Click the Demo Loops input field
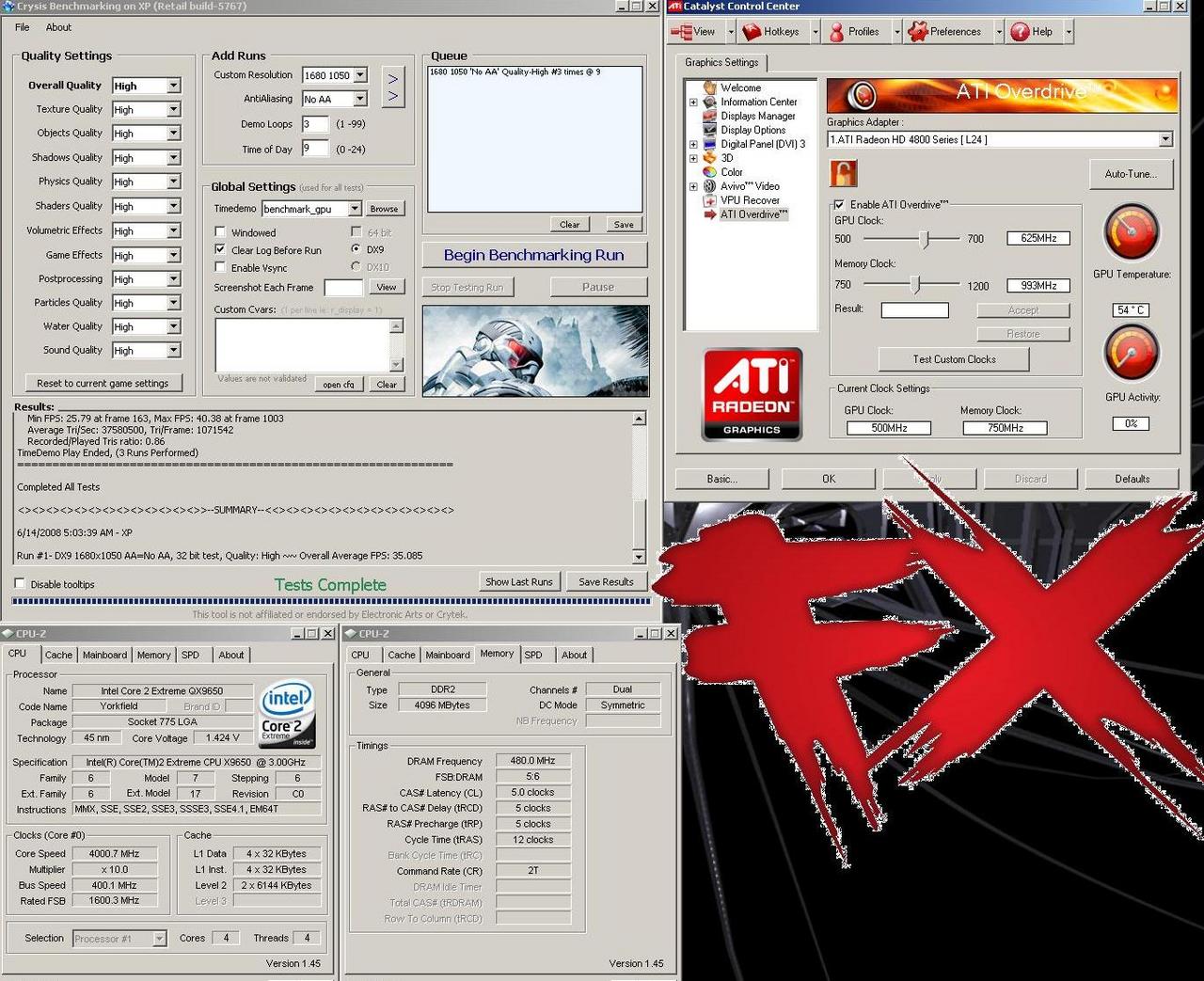 pyautogui.click(x=315, y=124)
